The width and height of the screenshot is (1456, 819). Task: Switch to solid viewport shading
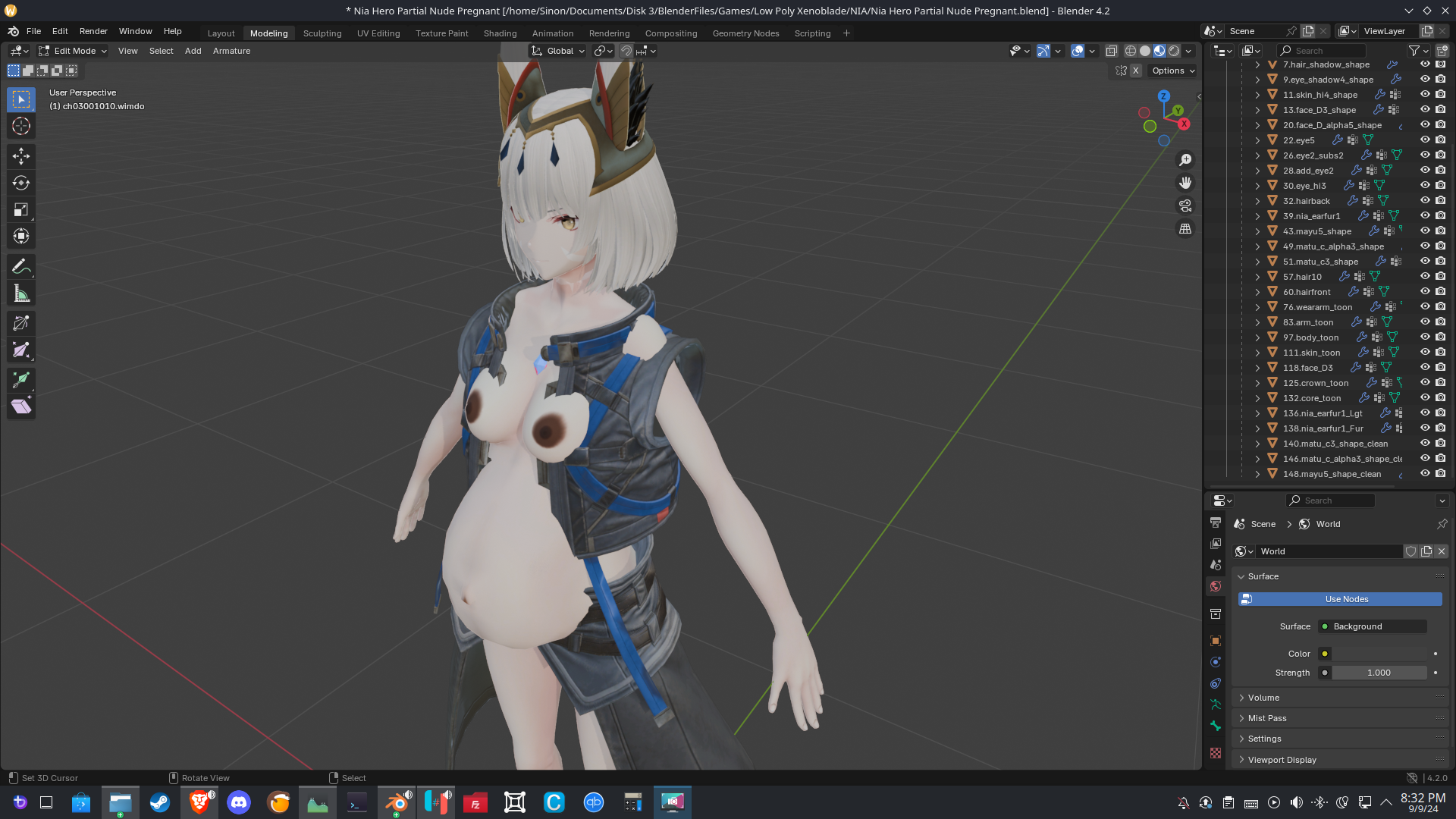pos(1145,51)
